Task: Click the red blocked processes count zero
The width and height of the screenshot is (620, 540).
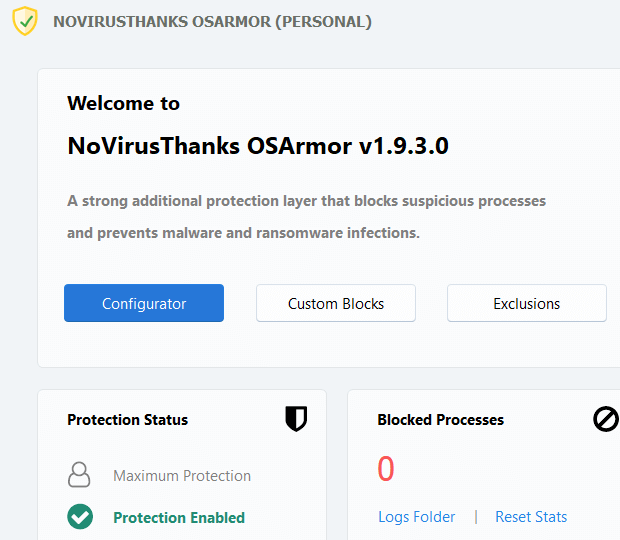Action: (386, 468)
